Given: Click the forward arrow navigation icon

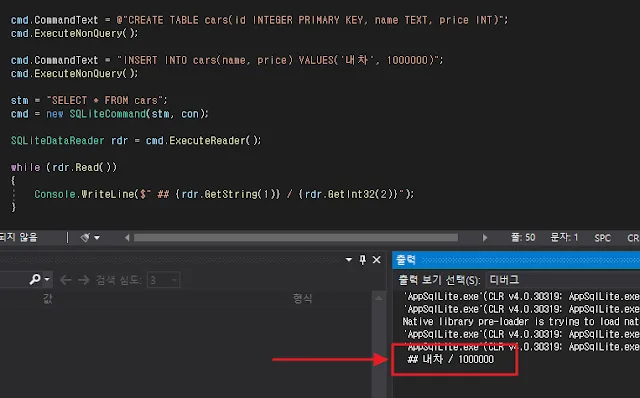Looking at the screenshot, I should pyautogui.click(x=83, y=280).
